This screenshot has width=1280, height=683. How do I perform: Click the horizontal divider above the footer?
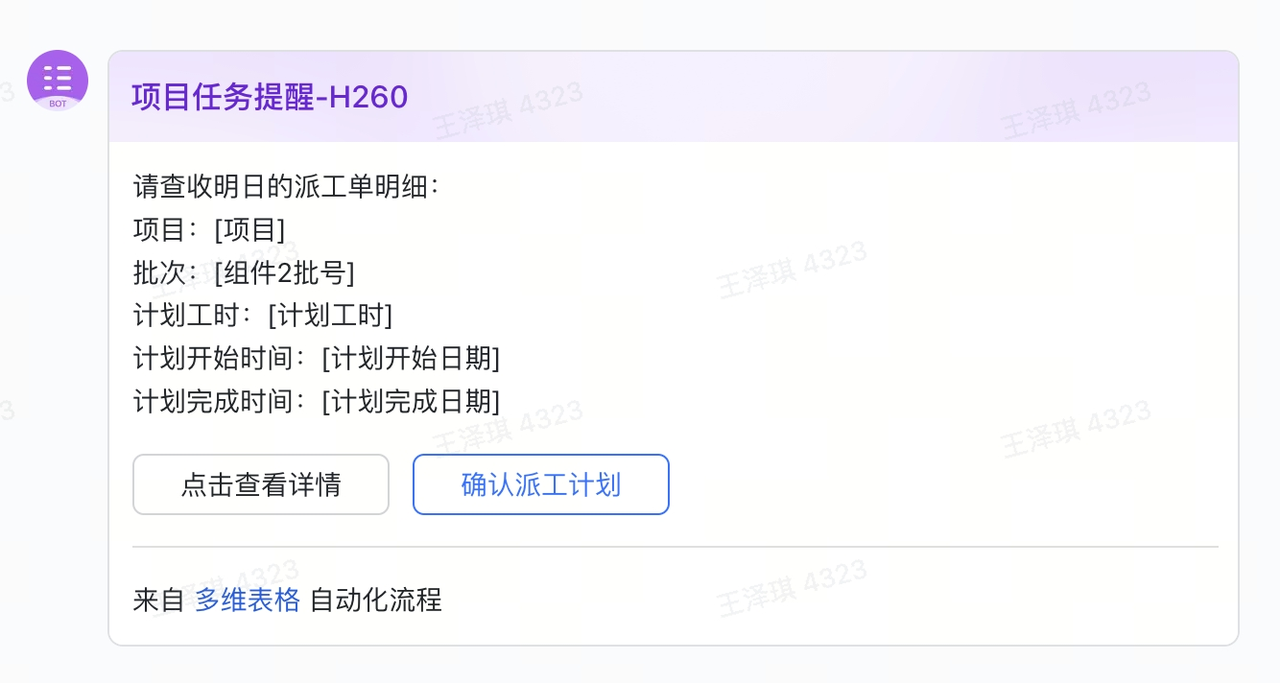click(x=675, y=547)
